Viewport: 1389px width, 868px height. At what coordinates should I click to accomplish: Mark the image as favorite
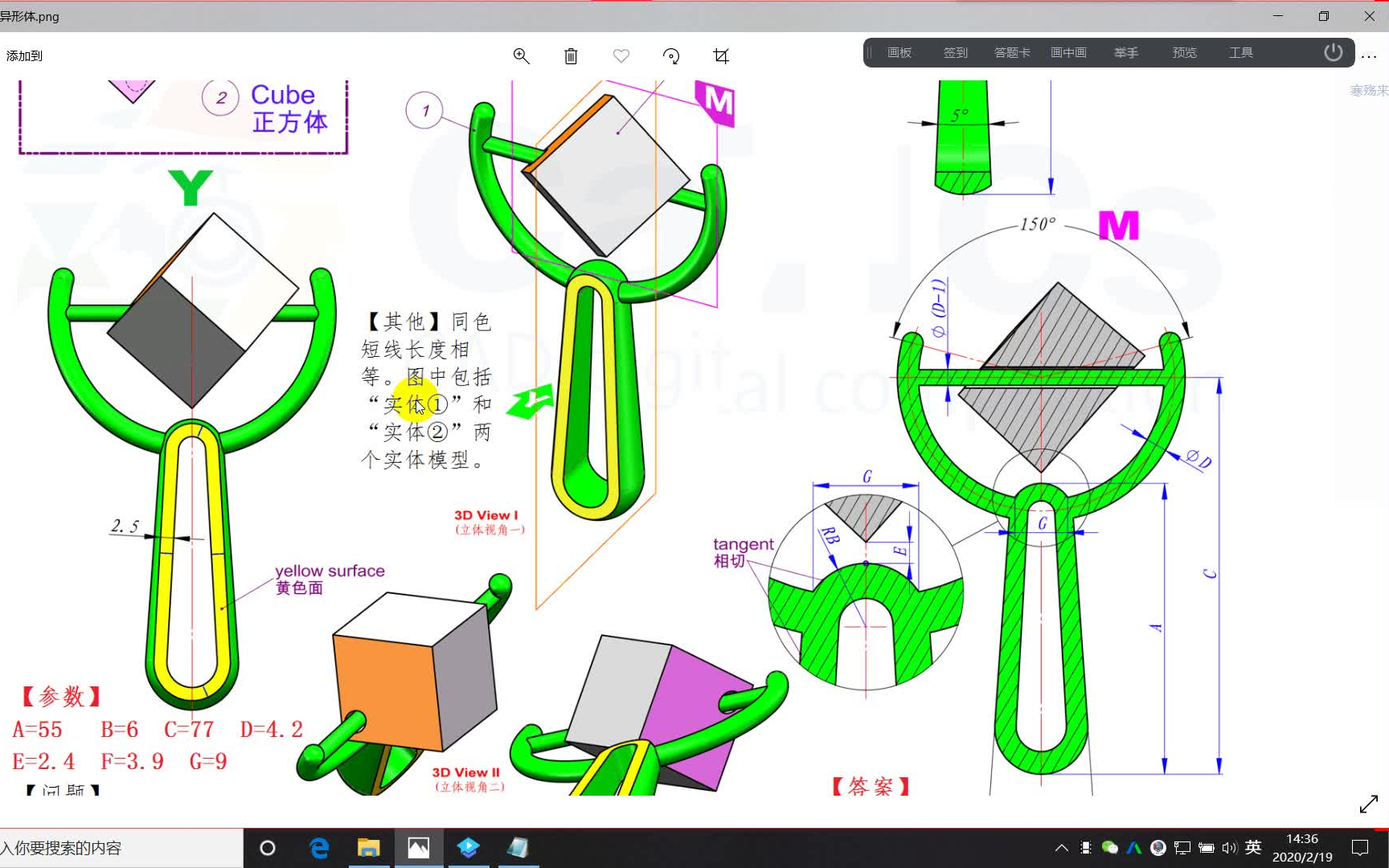tap(621, 55)
